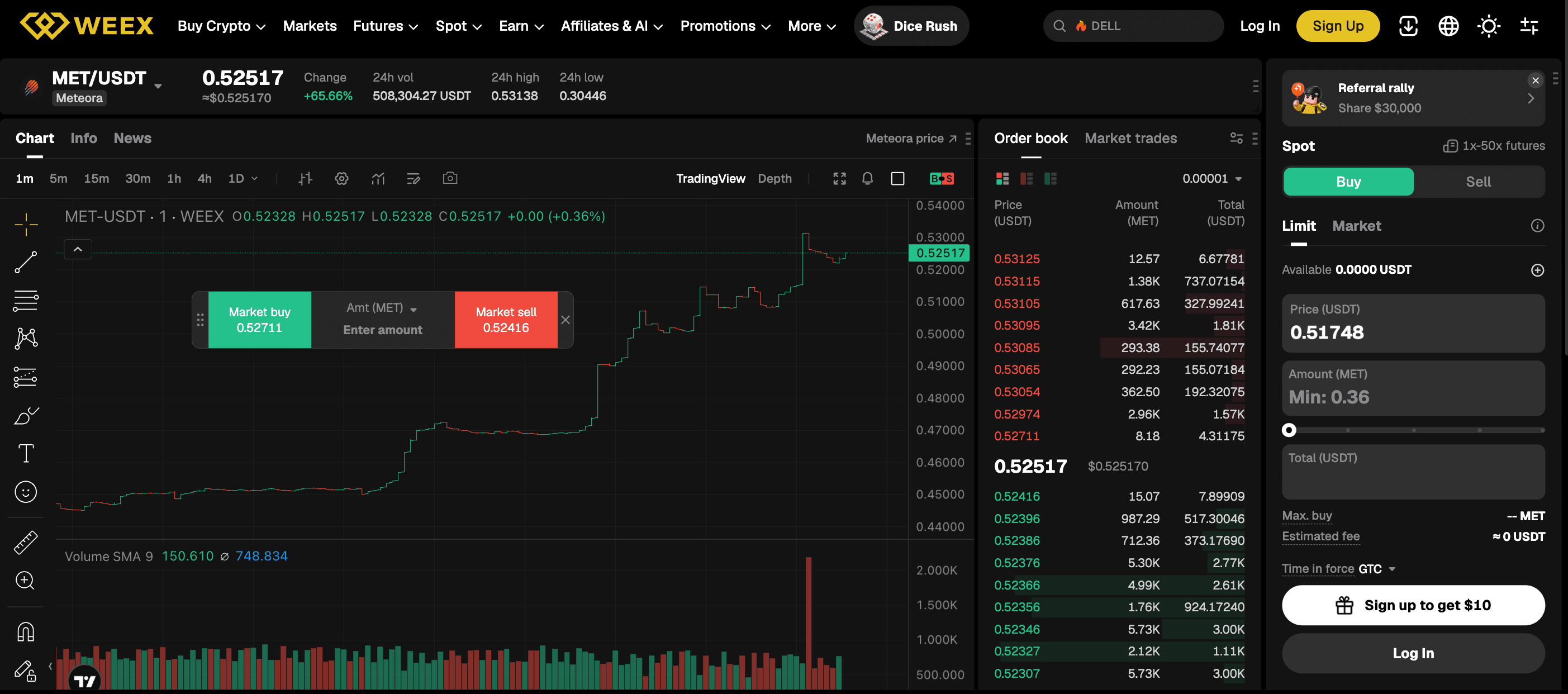Enter fullscreen chart mode
1568x694 pixels.
pyautogui.click(x=839, y=178)
